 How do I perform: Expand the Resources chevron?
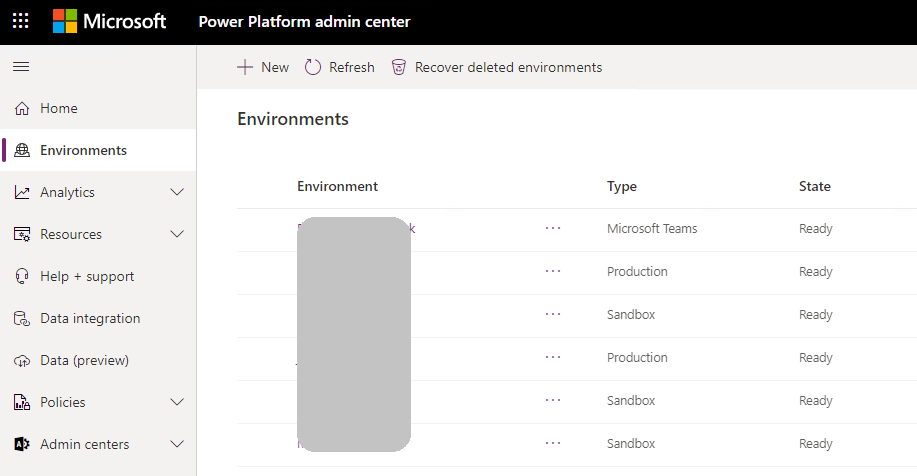(177, 234)
